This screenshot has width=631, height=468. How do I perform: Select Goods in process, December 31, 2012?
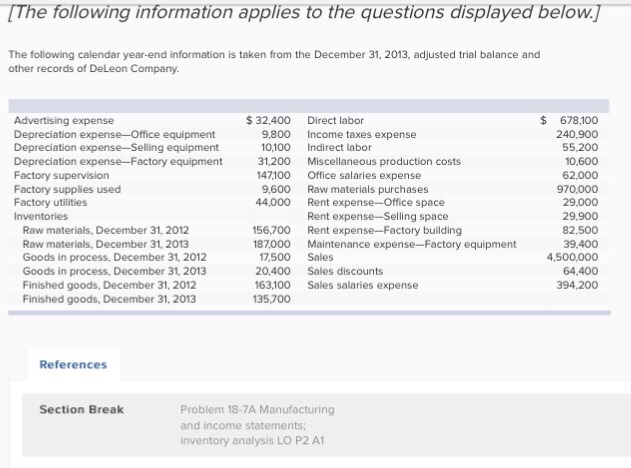(x=114, y=257)
